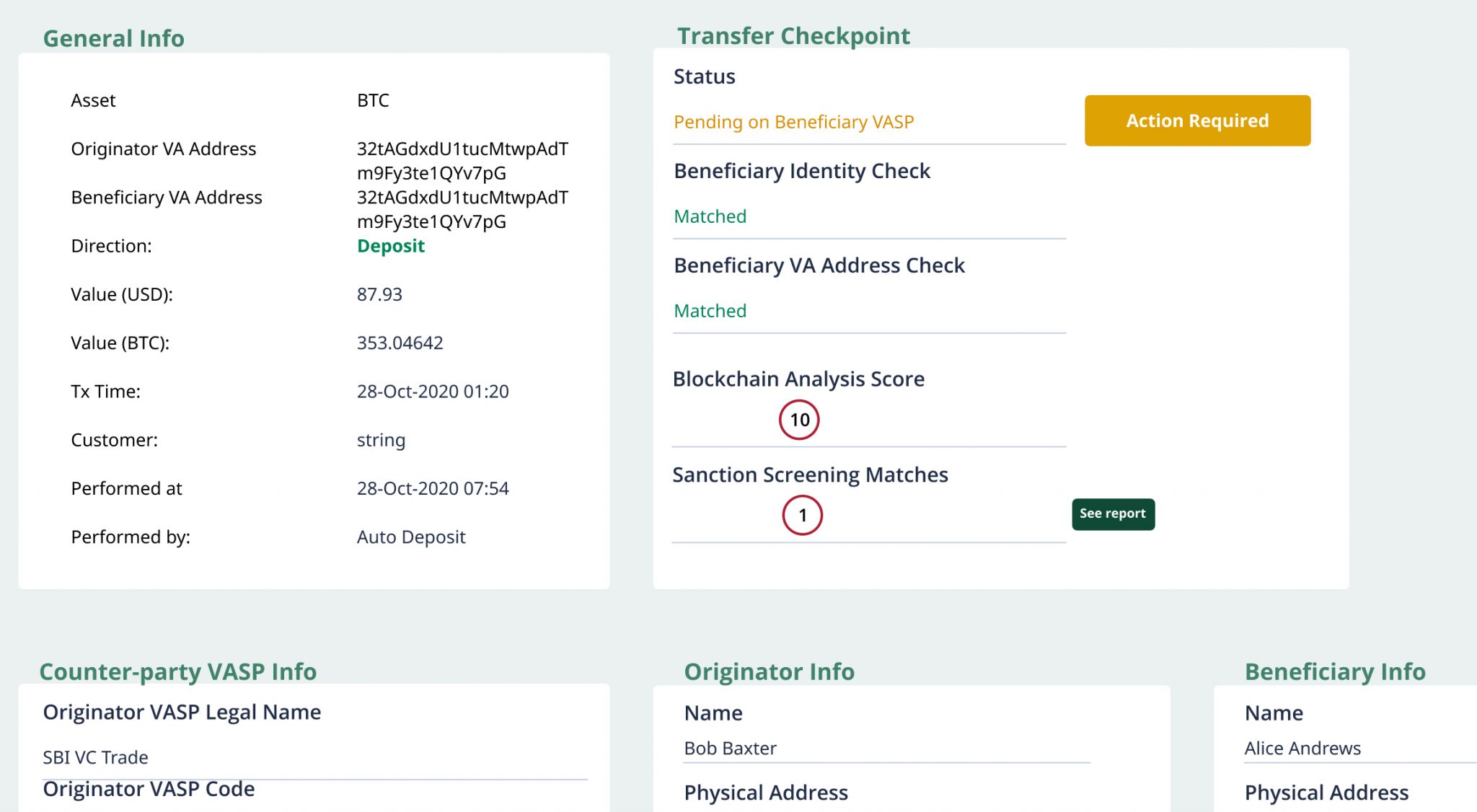This screenshot has height=812, width=1477.
Task: Click the Originator Name field Bob Baxter
Action: (x=730, y=748)
